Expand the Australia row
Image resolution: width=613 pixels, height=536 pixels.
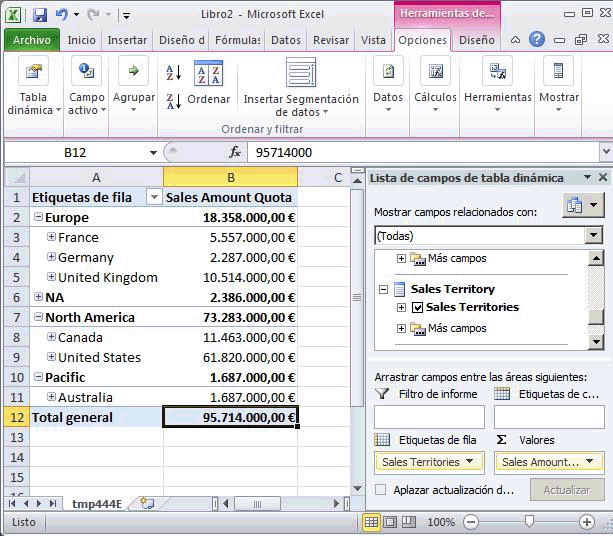51,396
